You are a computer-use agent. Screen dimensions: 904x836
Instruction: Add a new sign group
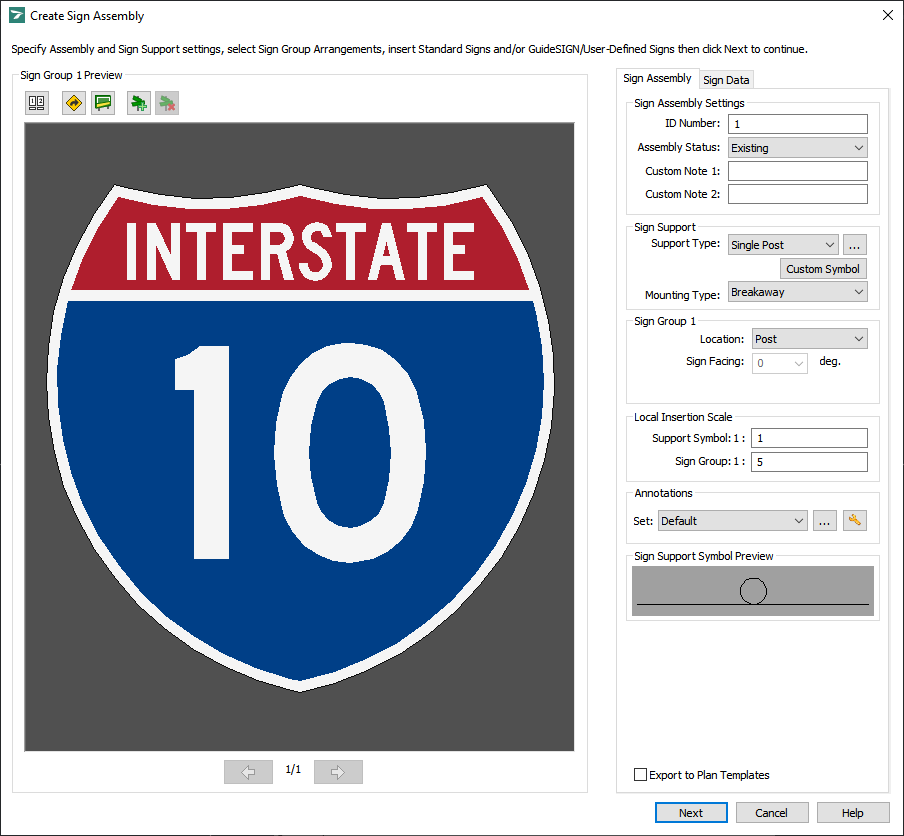tap(139, 103)
